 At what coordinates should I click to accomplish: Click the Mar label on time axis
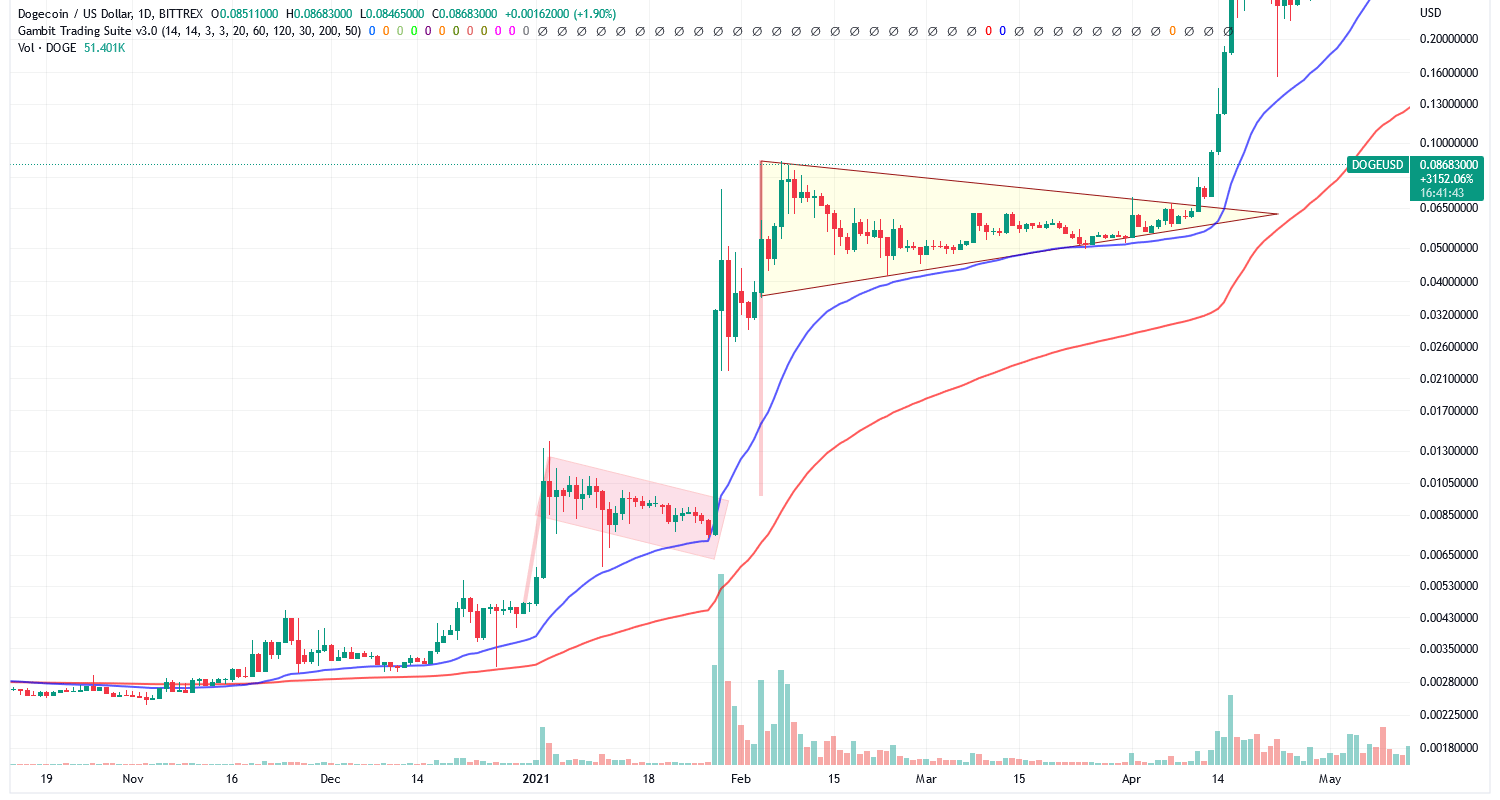927,778
